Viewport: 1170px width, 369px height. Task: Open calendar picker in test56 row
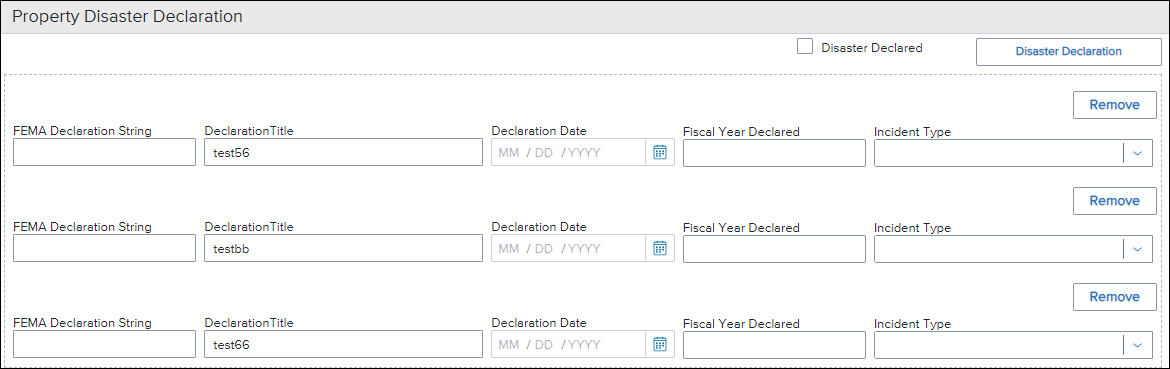[660, 153]
